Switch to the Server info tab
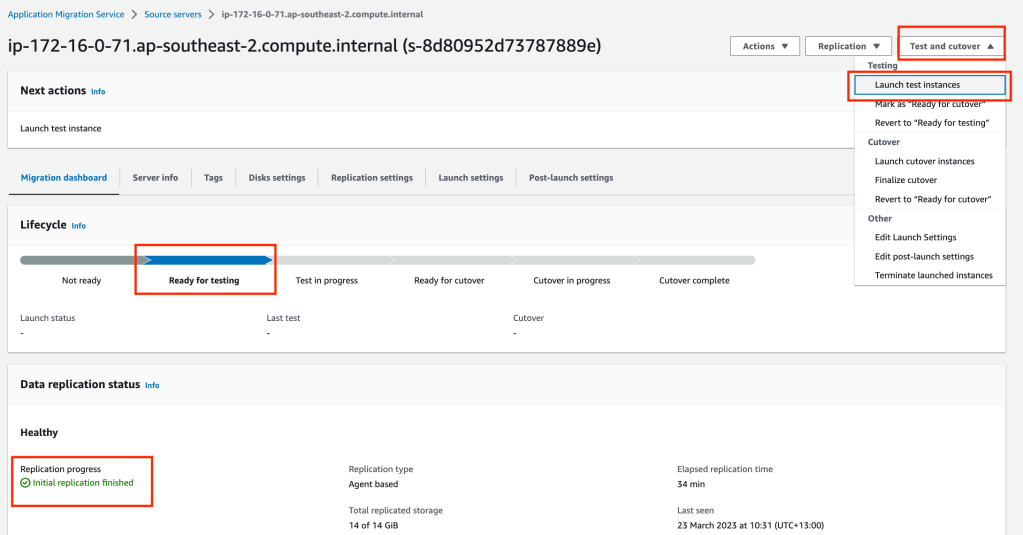Screen dimensions: 1023x535 click(x=155, y=178)
